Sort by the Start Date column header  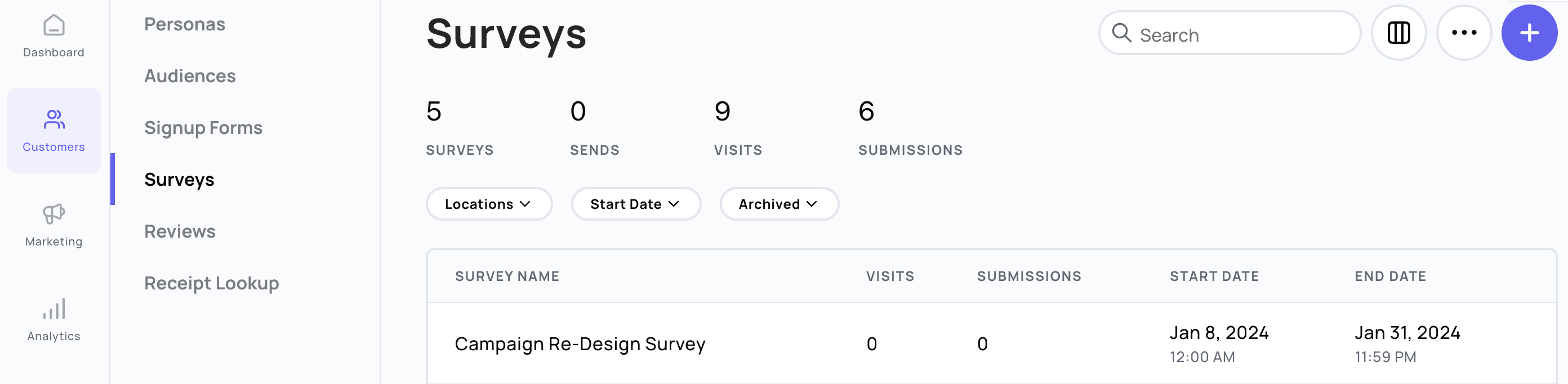pyautogui.click(x=1214, y=276)
